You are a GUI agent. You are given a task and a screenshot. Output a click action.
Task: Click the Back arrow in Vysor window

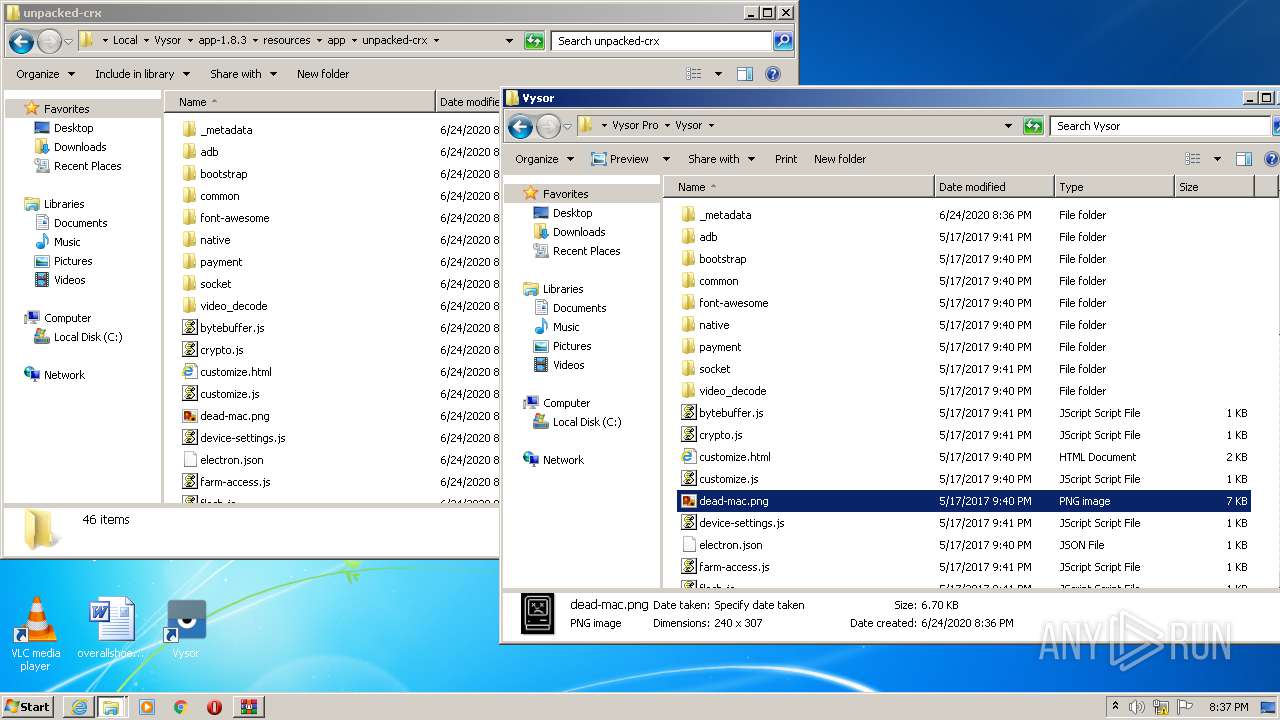[x=520, y=126]
